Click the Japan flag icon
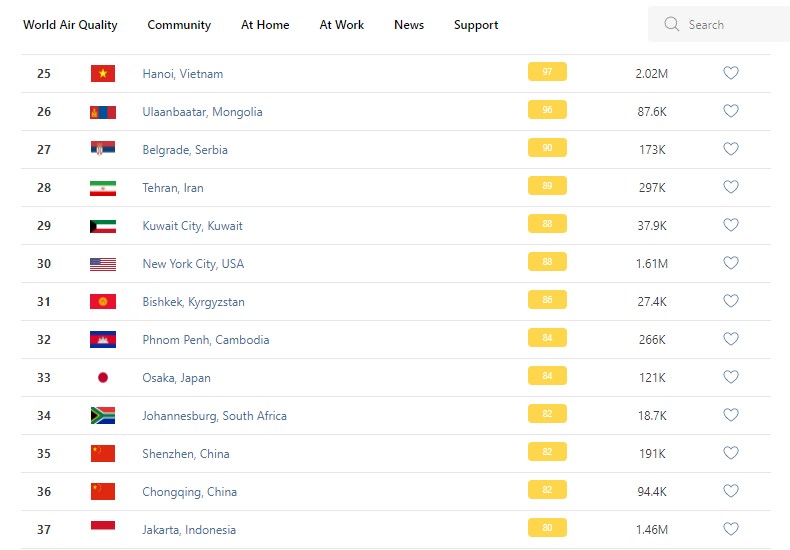Viewport: 790px width, 550px height. click(x=103, y=378)
